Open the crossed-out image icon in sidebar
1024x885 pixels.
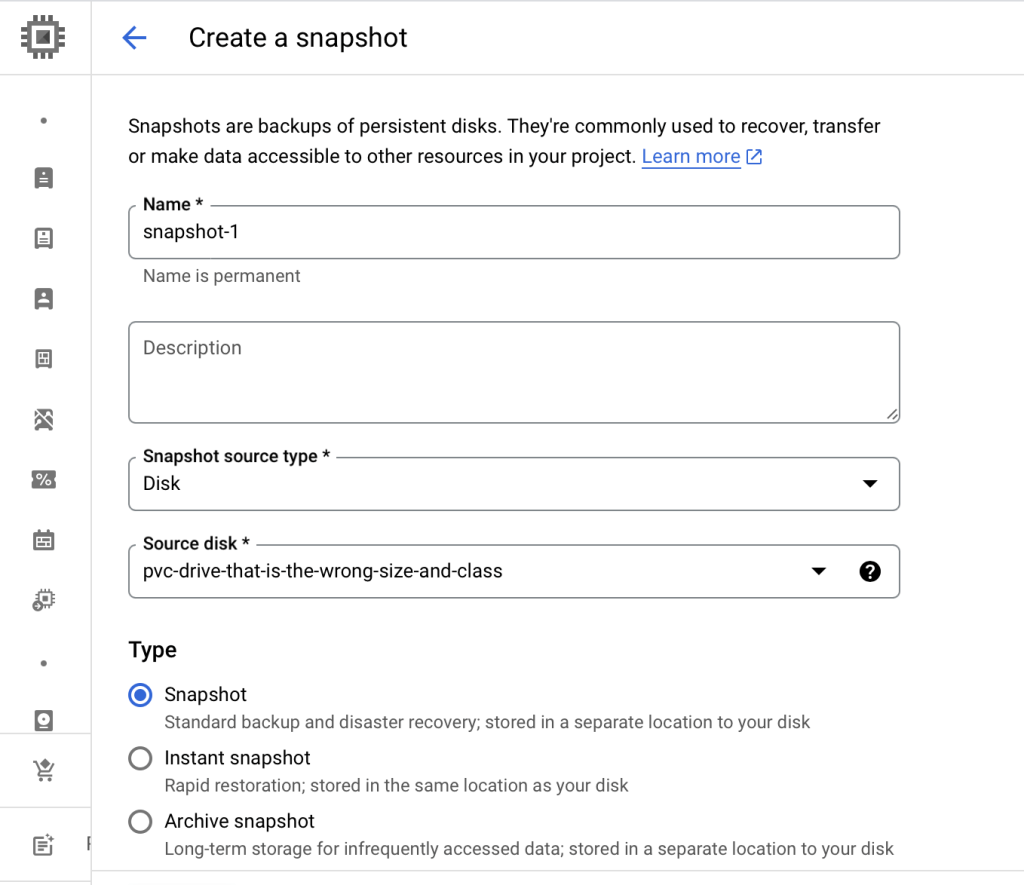coord(43,419)
